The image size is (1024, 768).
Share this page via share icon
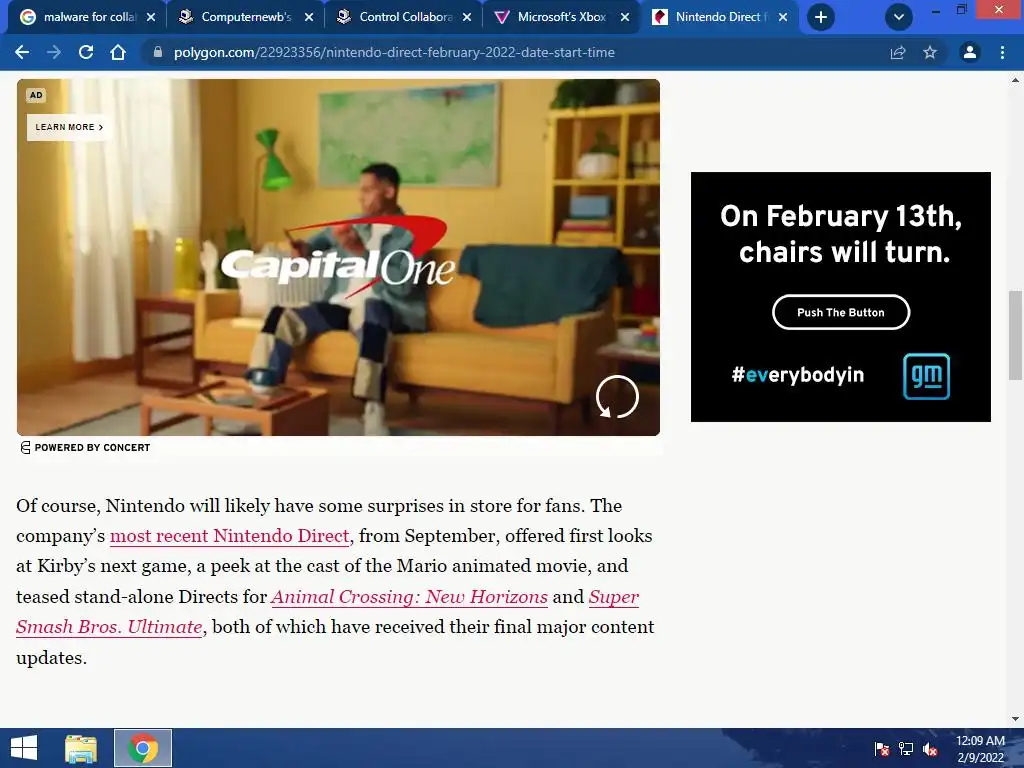click(898, 52)
